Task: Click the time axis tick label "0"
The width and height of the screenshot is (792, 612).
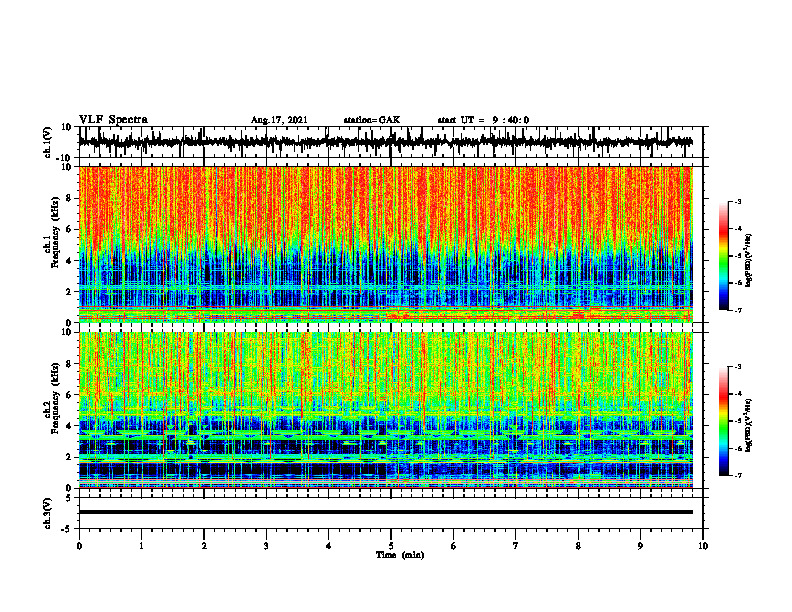Action: pos(79,546)
